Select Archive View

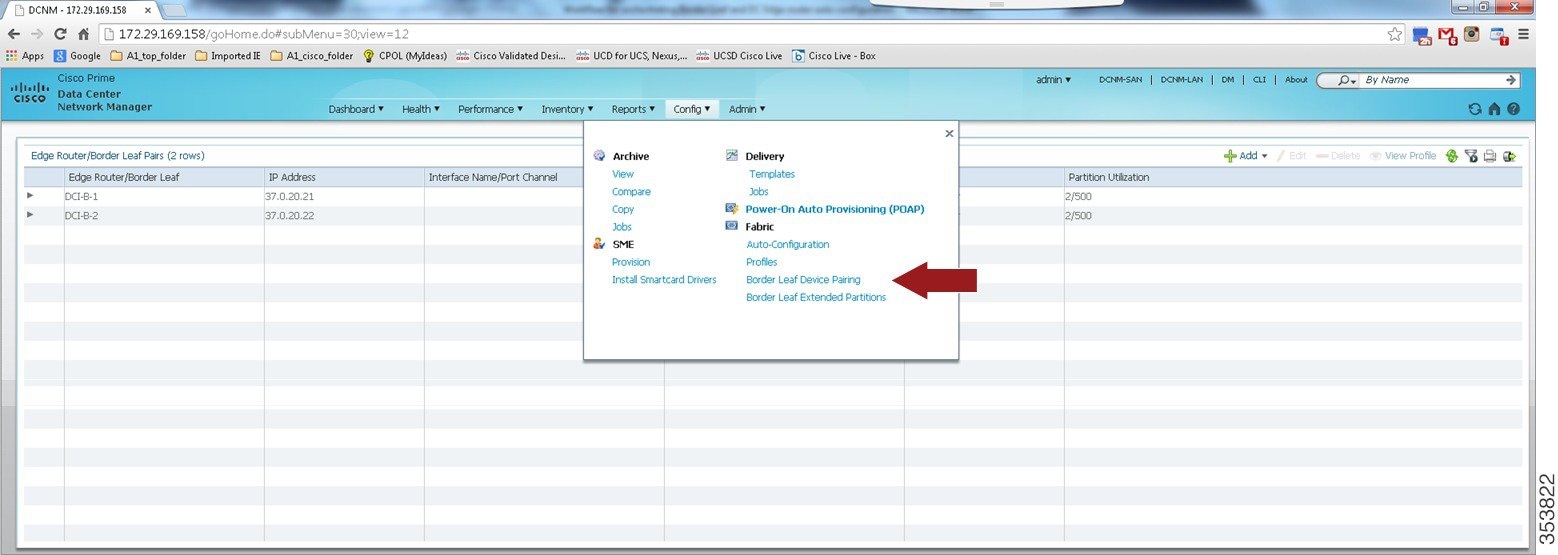tap(622, 174)
